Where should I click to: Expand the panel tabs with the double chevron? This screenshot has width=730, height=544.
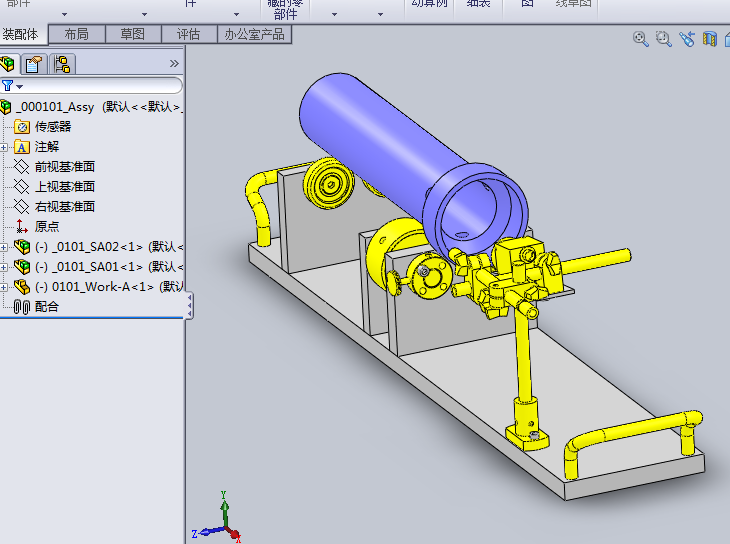(174, 64)
